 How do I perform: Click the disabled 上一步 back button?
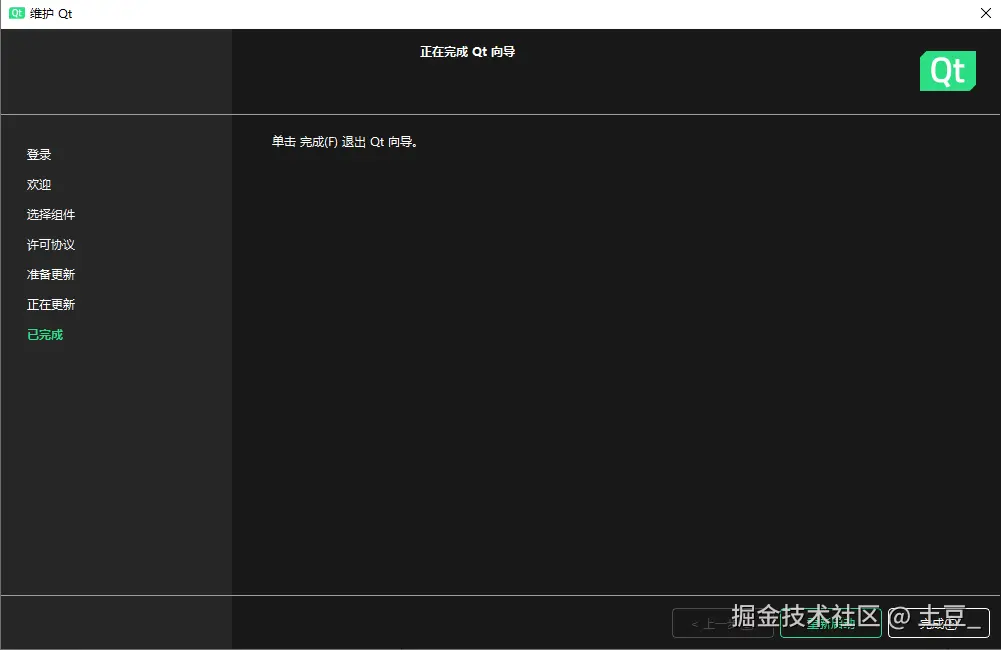723,623
